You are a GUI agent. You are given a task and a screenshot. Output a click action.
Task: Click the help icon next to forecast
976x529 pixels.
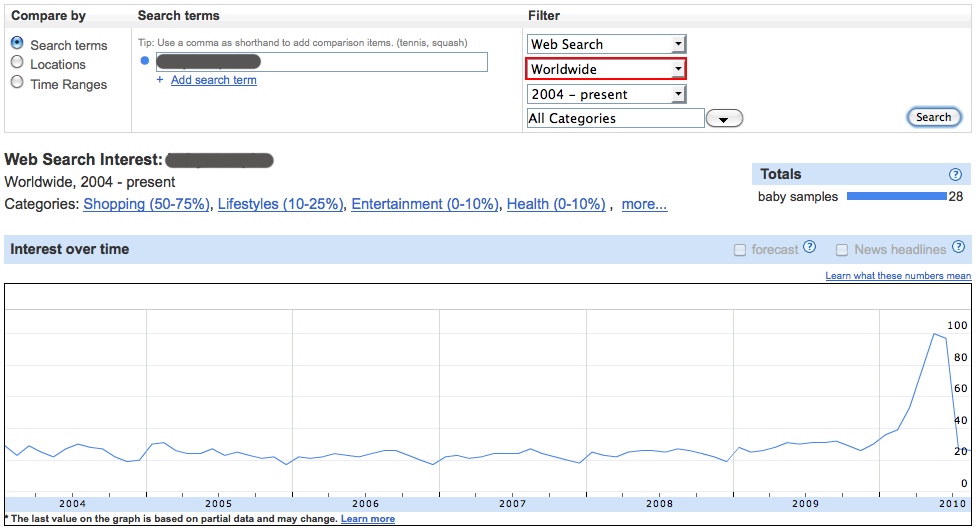click(x=810, y=248)
